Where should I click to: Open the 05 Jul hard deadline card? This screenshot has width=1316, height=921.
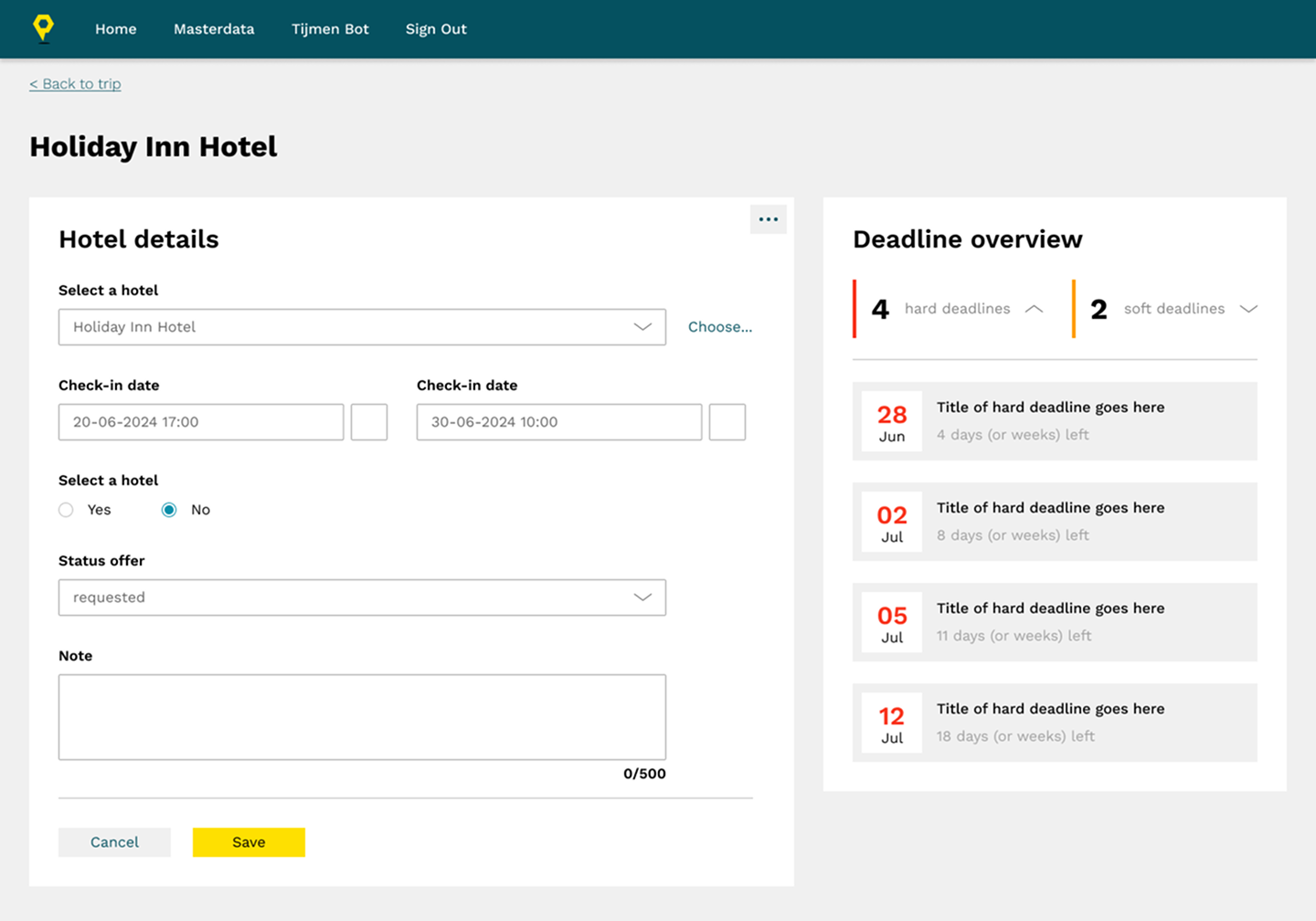point(1055,622)
